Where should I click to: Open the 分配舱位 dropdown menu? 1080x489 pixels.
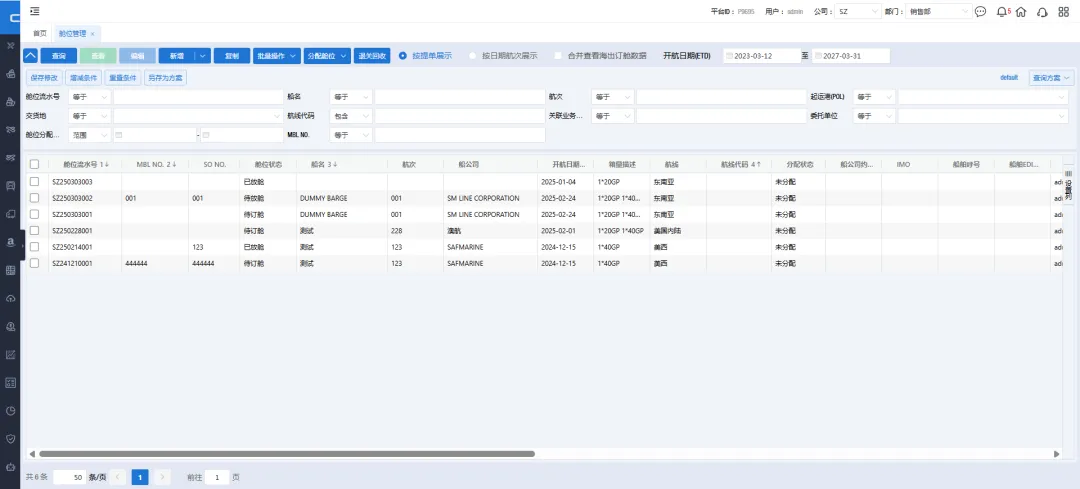pyautogui.click(x=326, y=56)
